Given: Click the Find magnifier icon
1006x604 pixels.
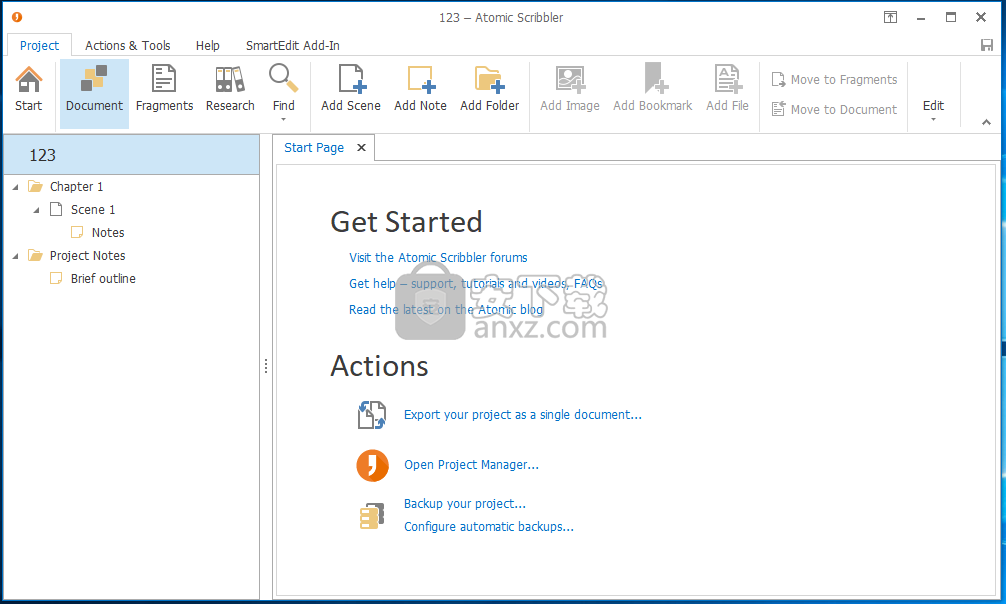Looking at the screenshot, I should point(284,78).
